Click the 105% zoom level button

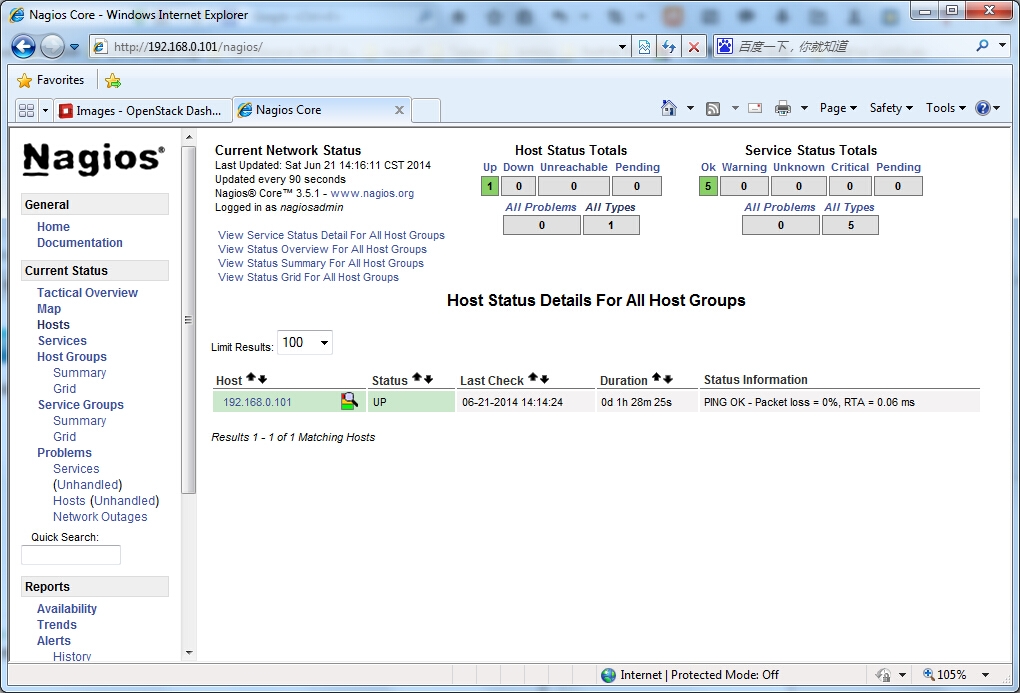pyautogui.click(x=945, y=675)
